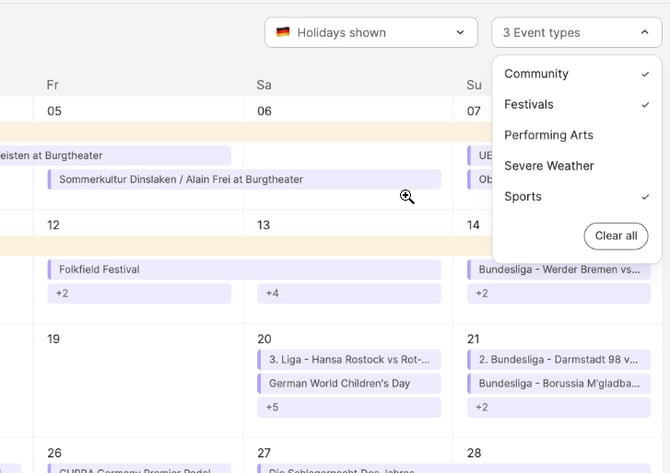Click the German flag icon
This screenshot has width=670, height=473.
click(283, 33)
